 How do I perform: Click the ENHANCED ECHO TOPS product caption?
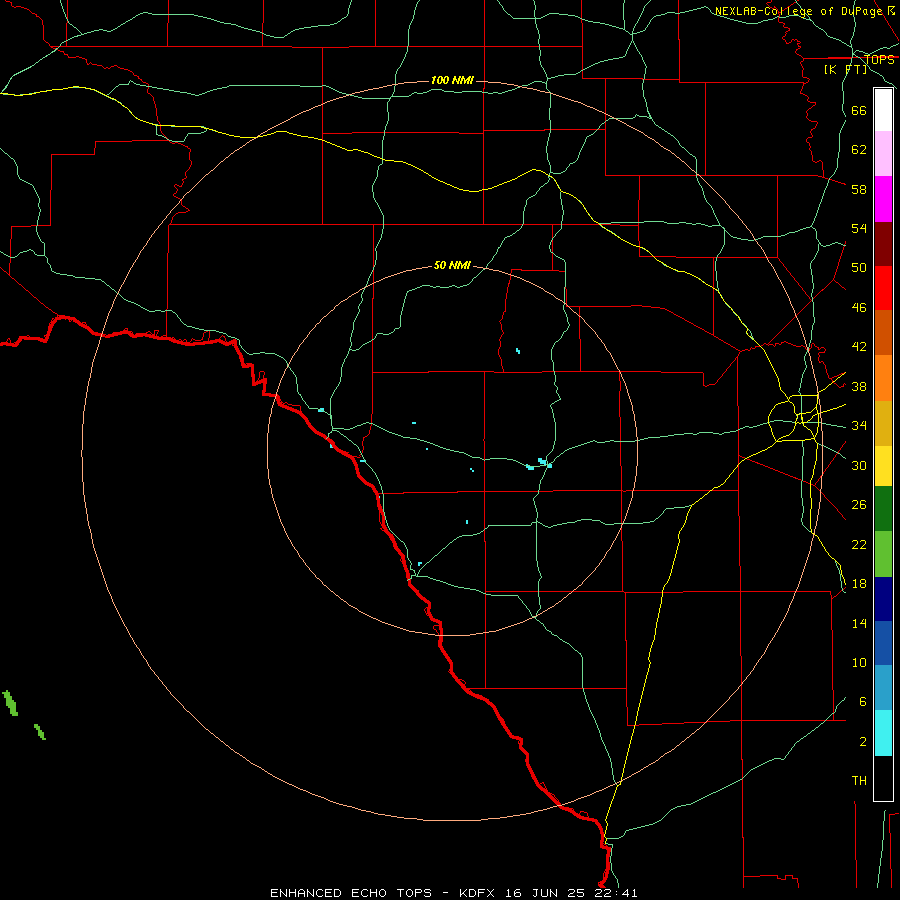(x=351, y=893)
